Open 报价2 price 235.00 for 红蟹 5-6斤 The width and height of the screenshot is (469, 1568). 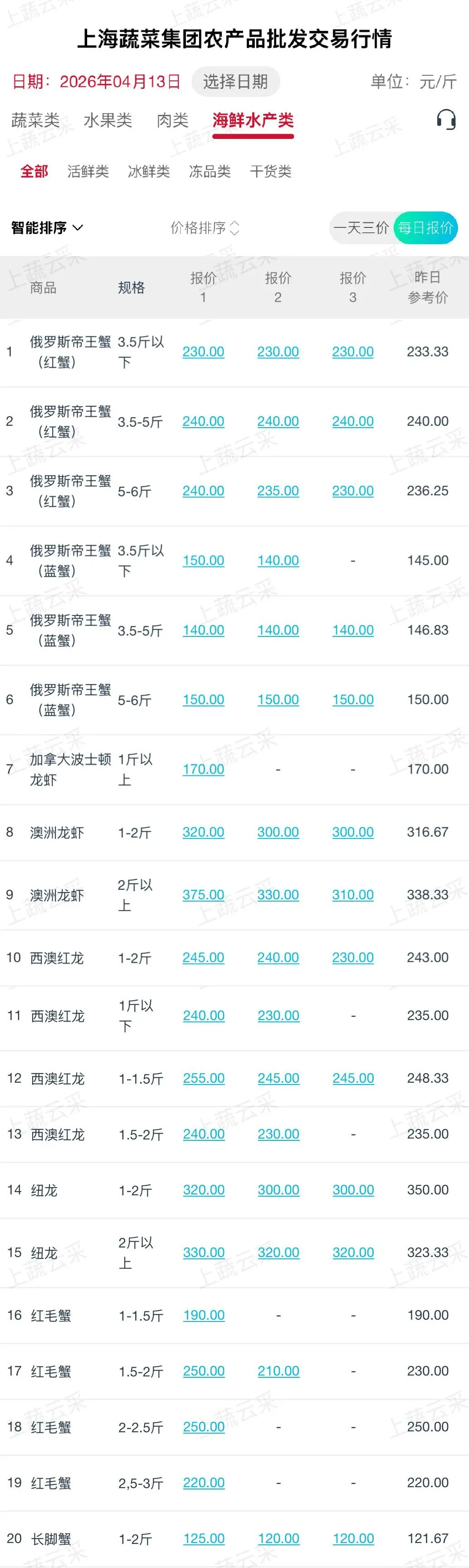(278, 491)
